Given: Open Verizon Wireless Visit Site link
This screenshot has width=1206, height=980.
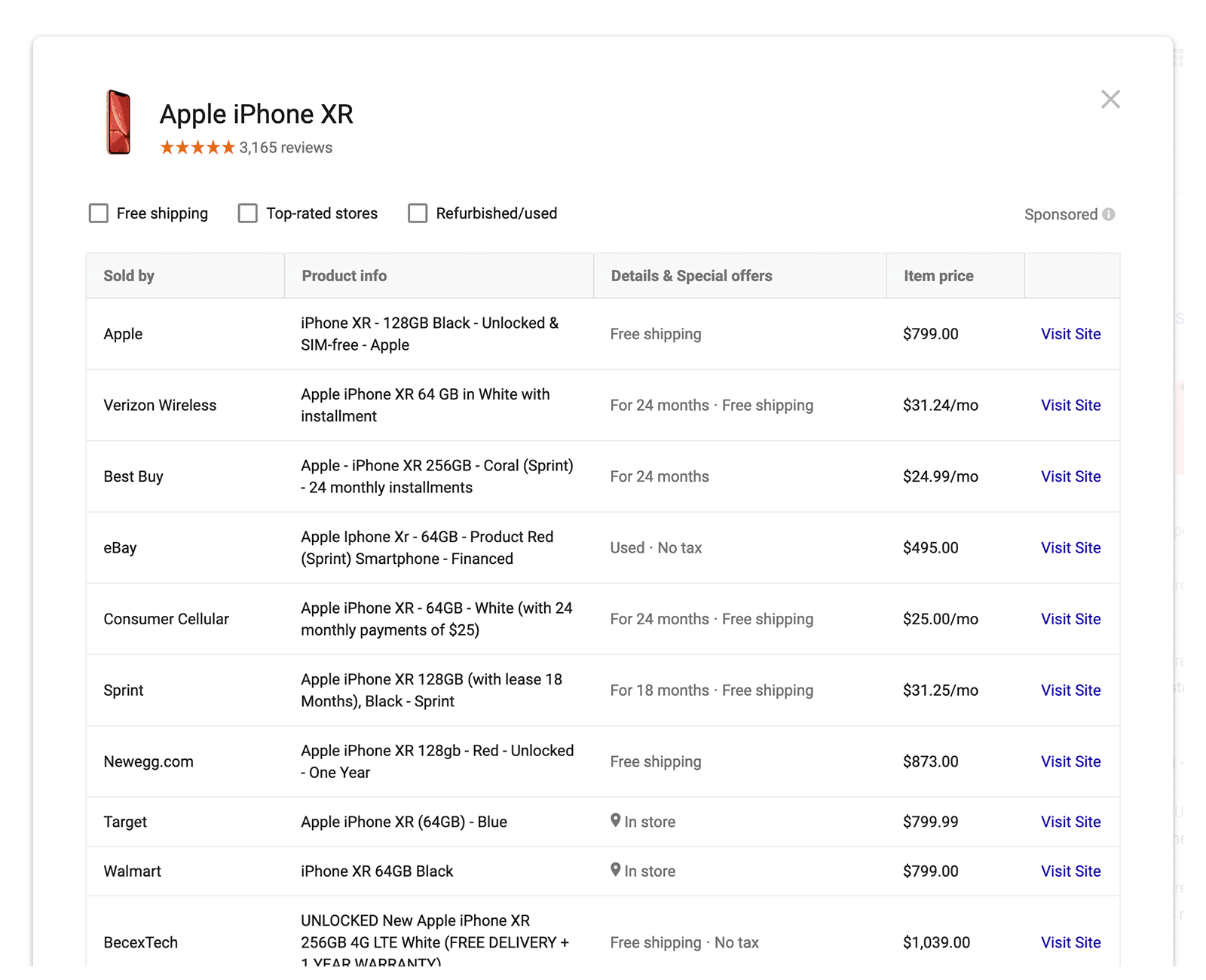Looking at the screenshot, I should click(1070, 406).
